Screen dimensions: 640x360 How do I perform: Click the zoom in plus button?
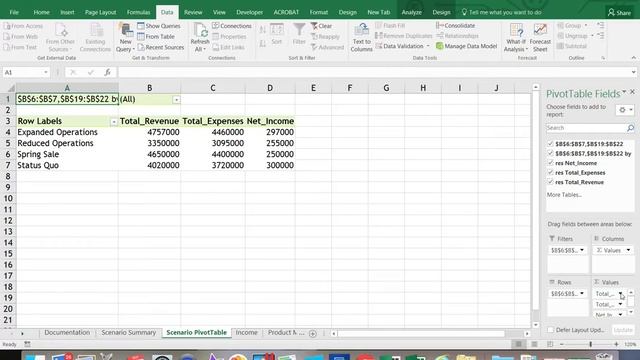coord(616,344)
